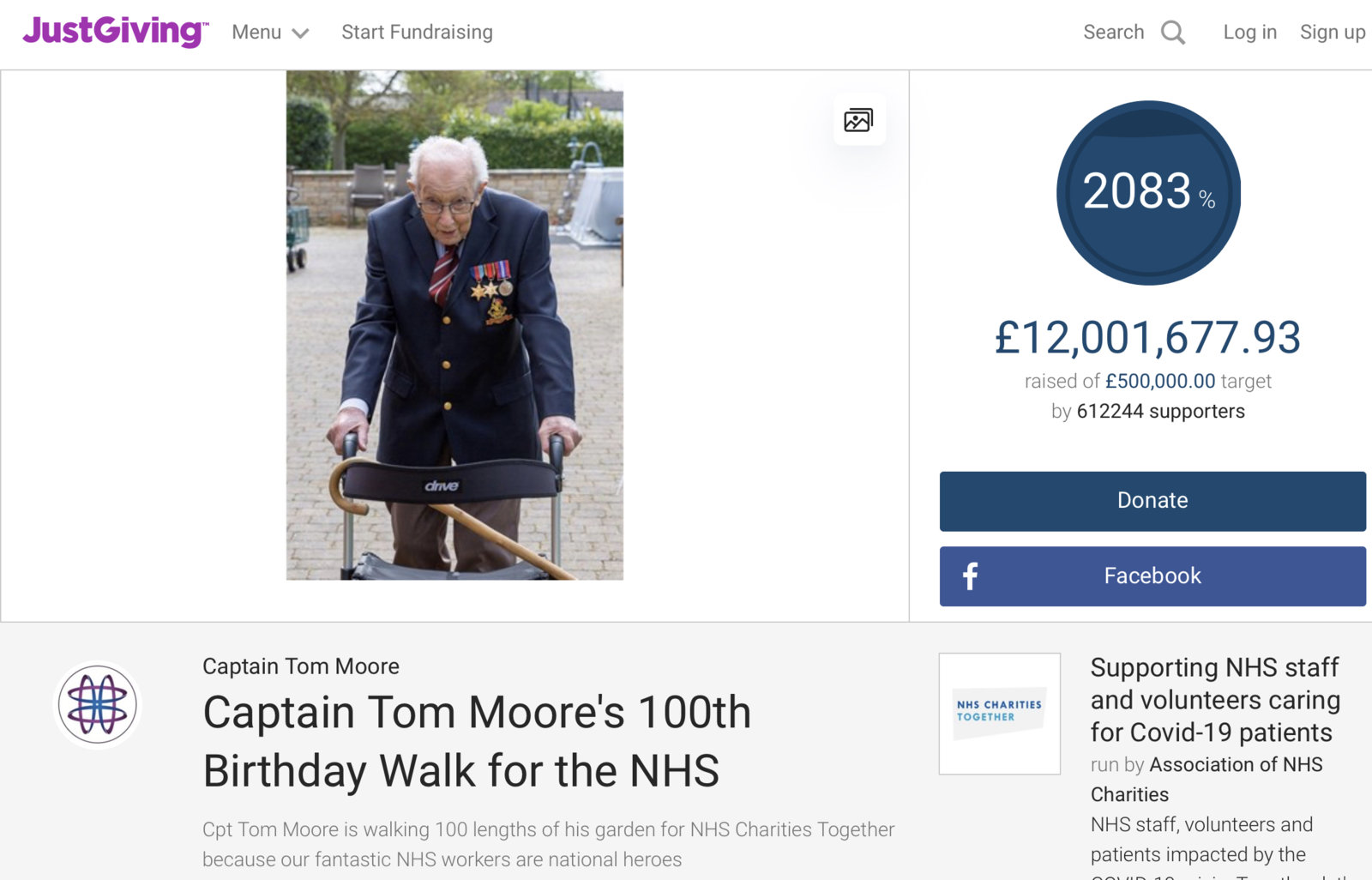This screenshot has width=1372, height=880.
Task: Open Association of NHS Charities link
Action: tap(1236, 764)
